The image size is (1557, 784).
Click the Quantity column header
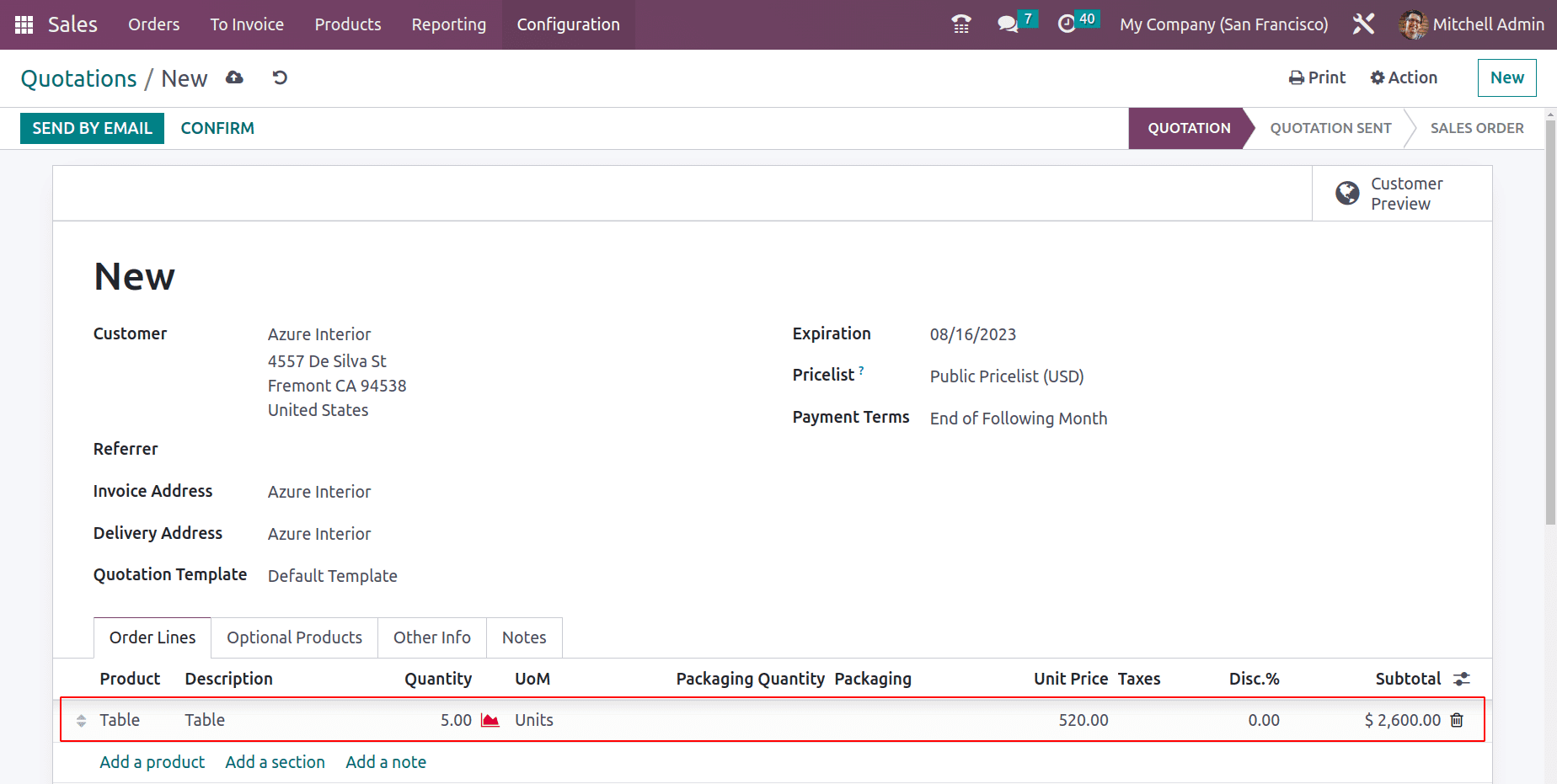tap(438, 679)
